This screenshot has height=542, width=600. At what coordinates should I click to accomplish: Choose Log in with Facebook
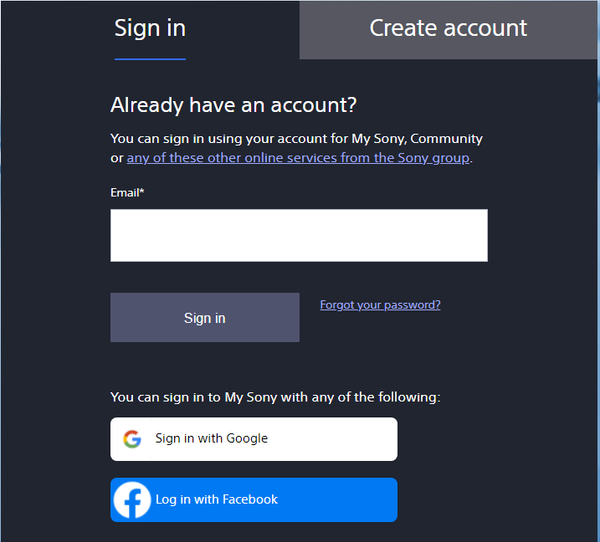point(253,500)
